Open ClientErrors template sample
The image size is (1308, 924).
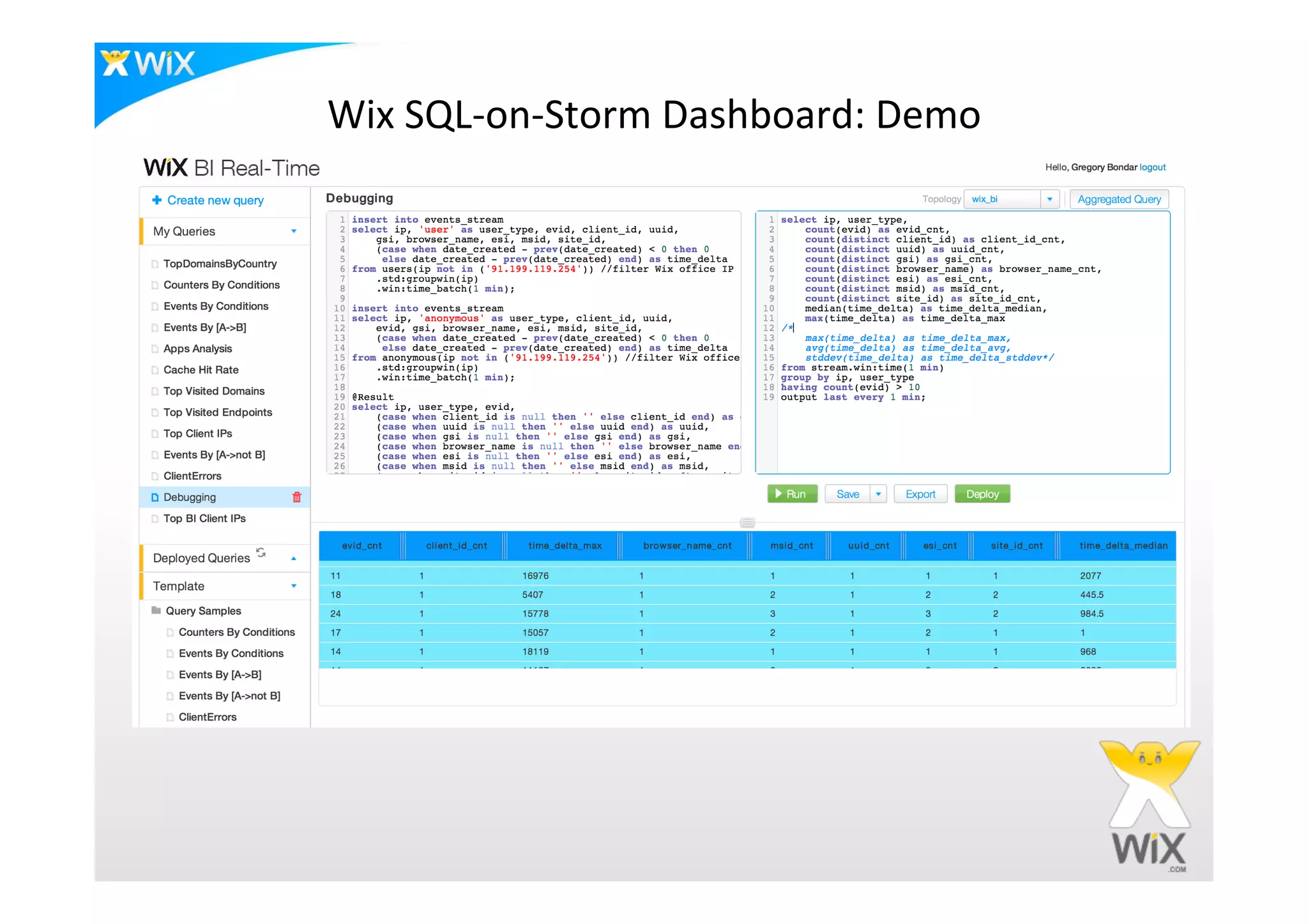tap(208, 717)
